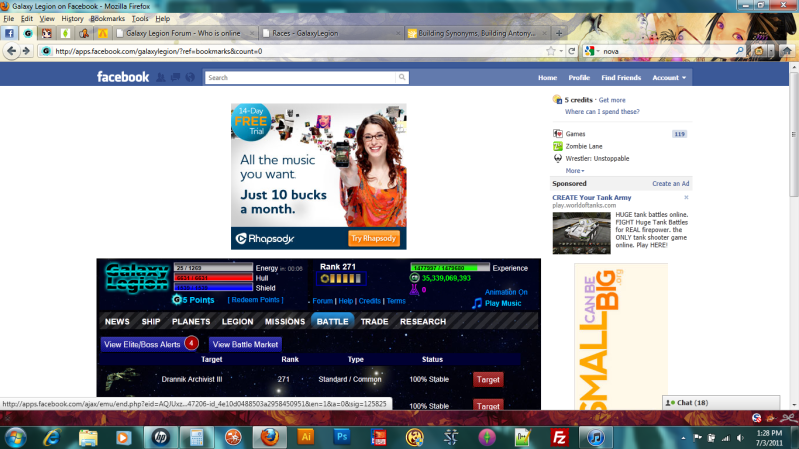Open Find Friends link
Screen dimensions: 799x449
tap(621, 77)
